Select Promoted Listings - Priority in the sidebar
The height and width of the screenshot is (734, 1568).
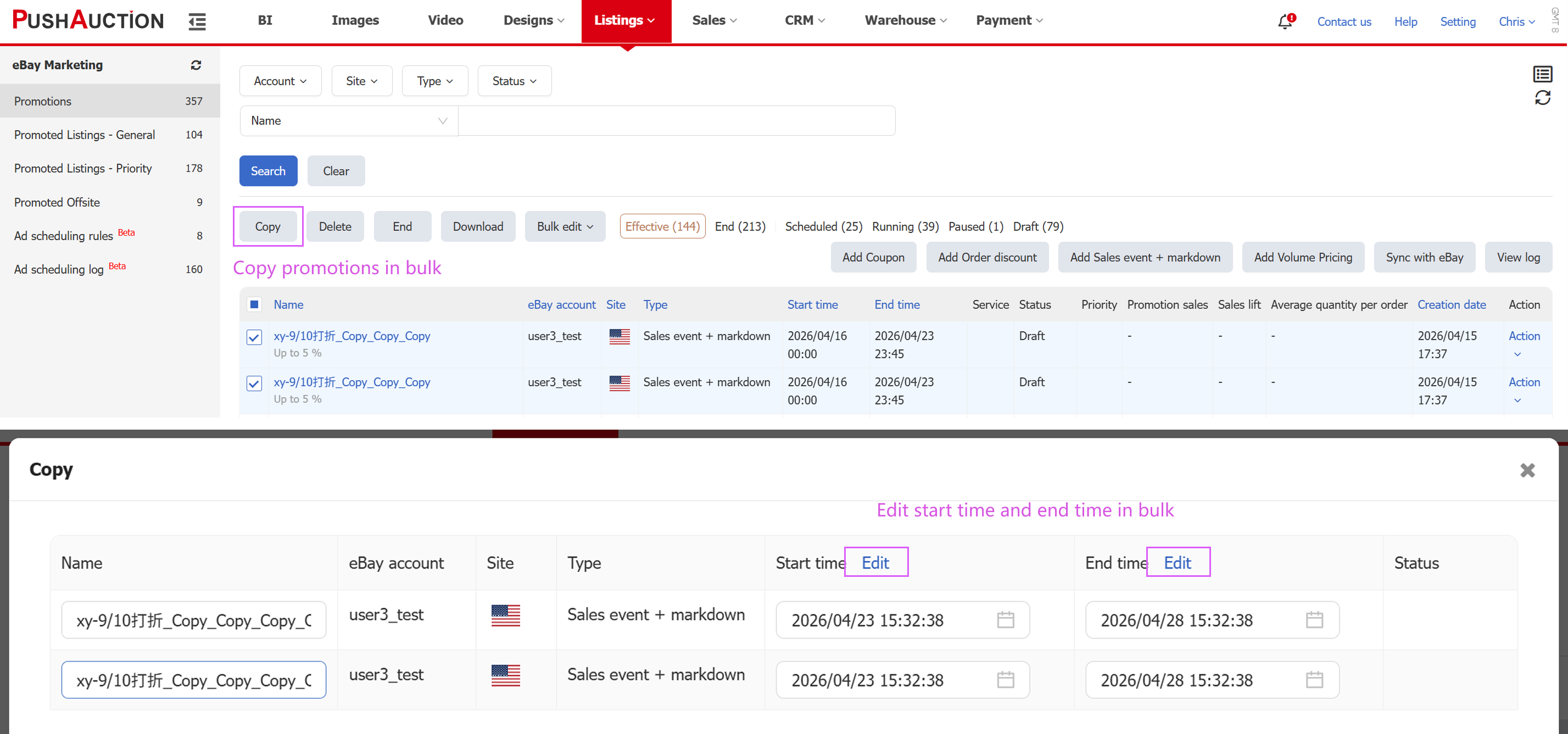coord(83,168)
